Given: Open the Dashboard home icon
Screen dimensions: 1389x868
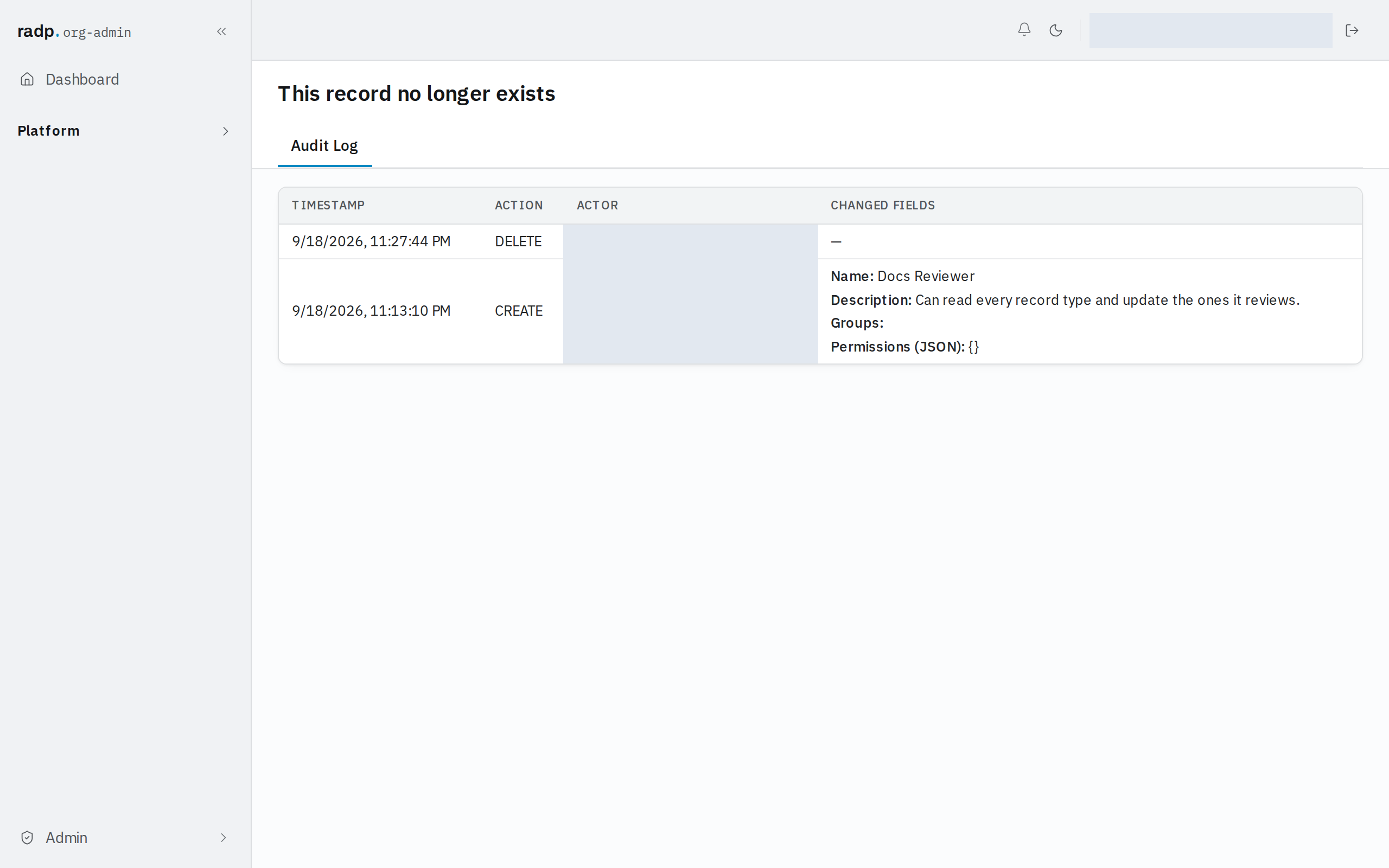Looking at the screenshot, I should [x=27, y=79].
